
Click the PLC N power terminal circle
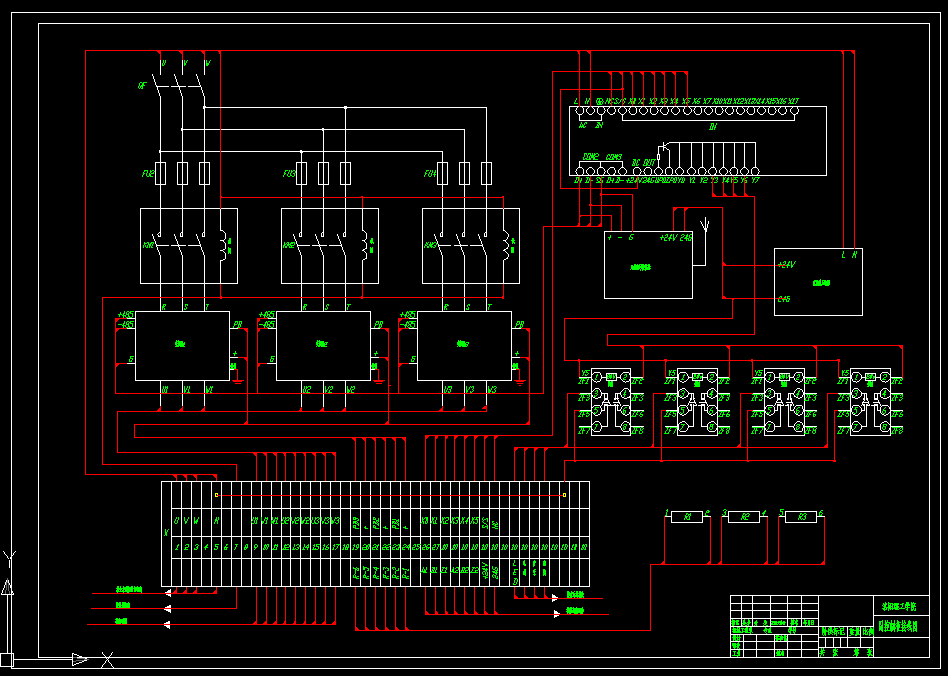[x=590, y=111]
